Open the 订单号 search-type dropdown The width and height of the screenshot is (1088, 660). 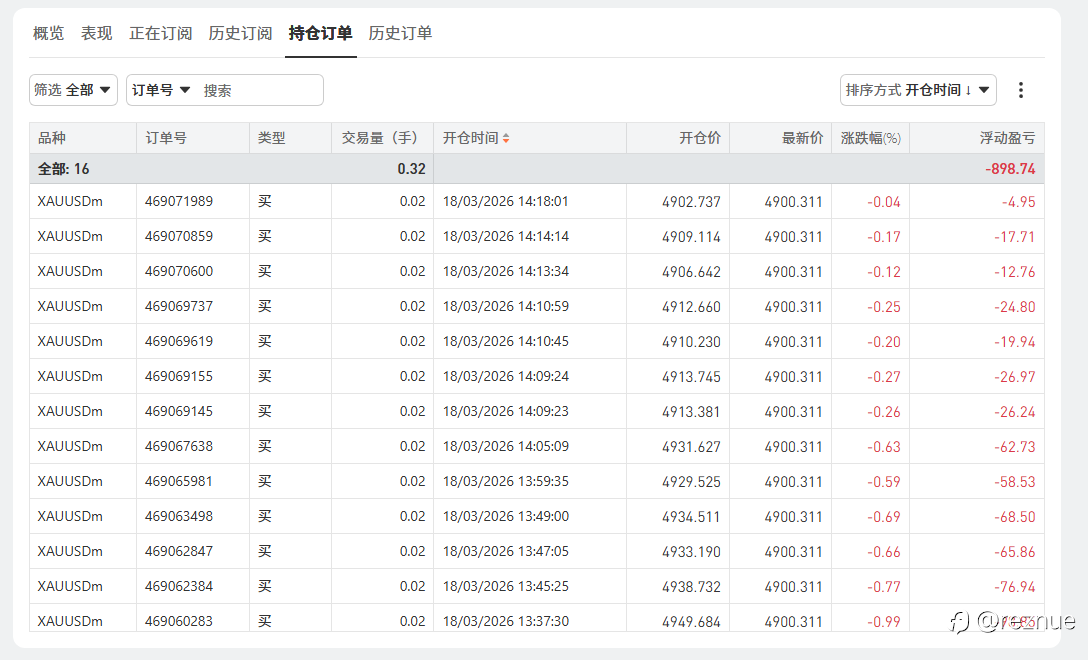click(161, 90)
